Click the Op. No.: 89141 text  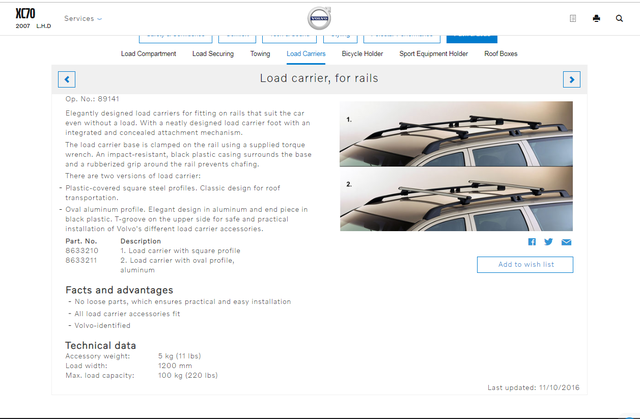click(92, 99)
